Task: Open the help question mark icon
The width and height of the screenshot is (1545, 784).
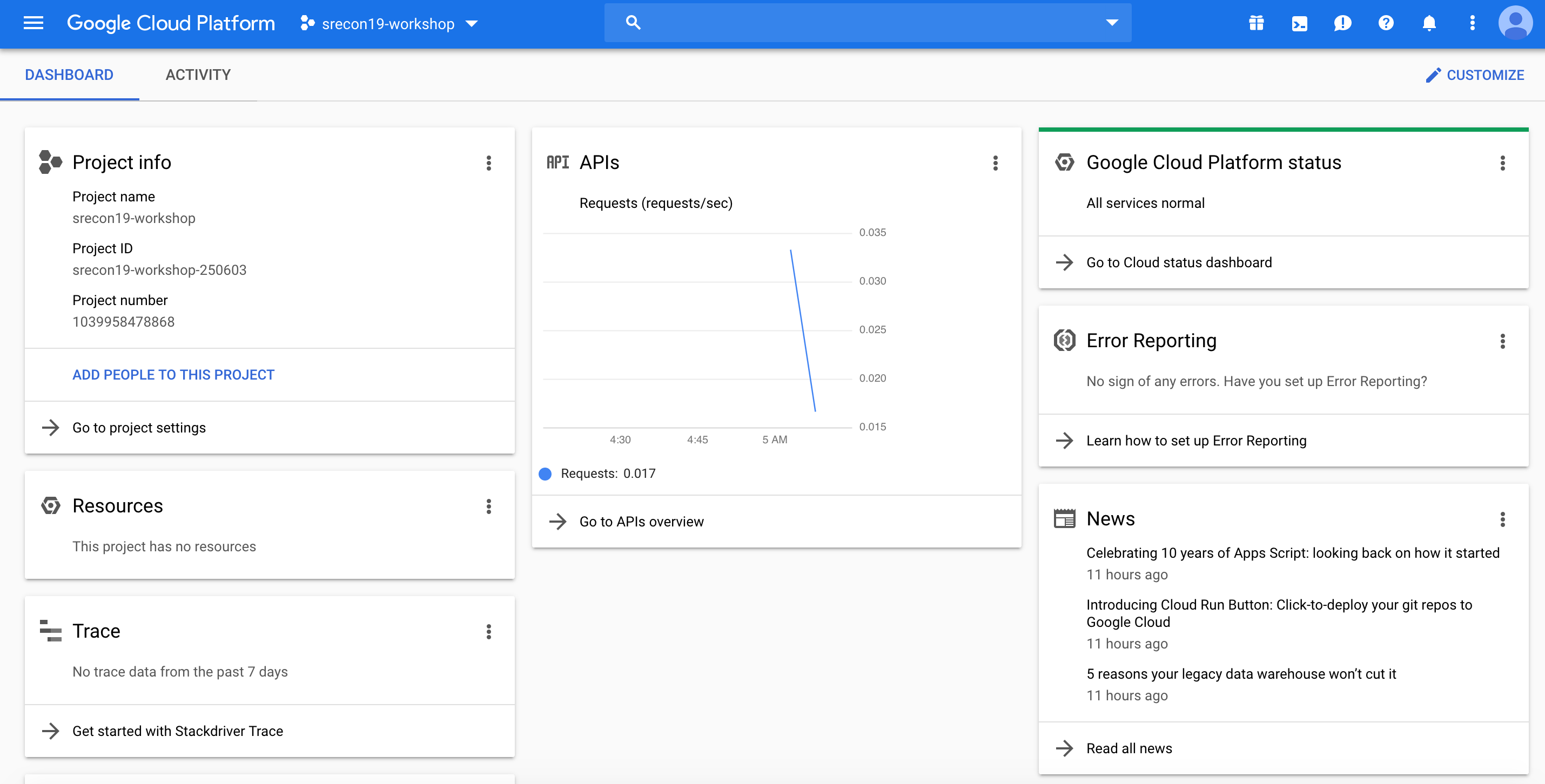Action: tap(1386, 23)
